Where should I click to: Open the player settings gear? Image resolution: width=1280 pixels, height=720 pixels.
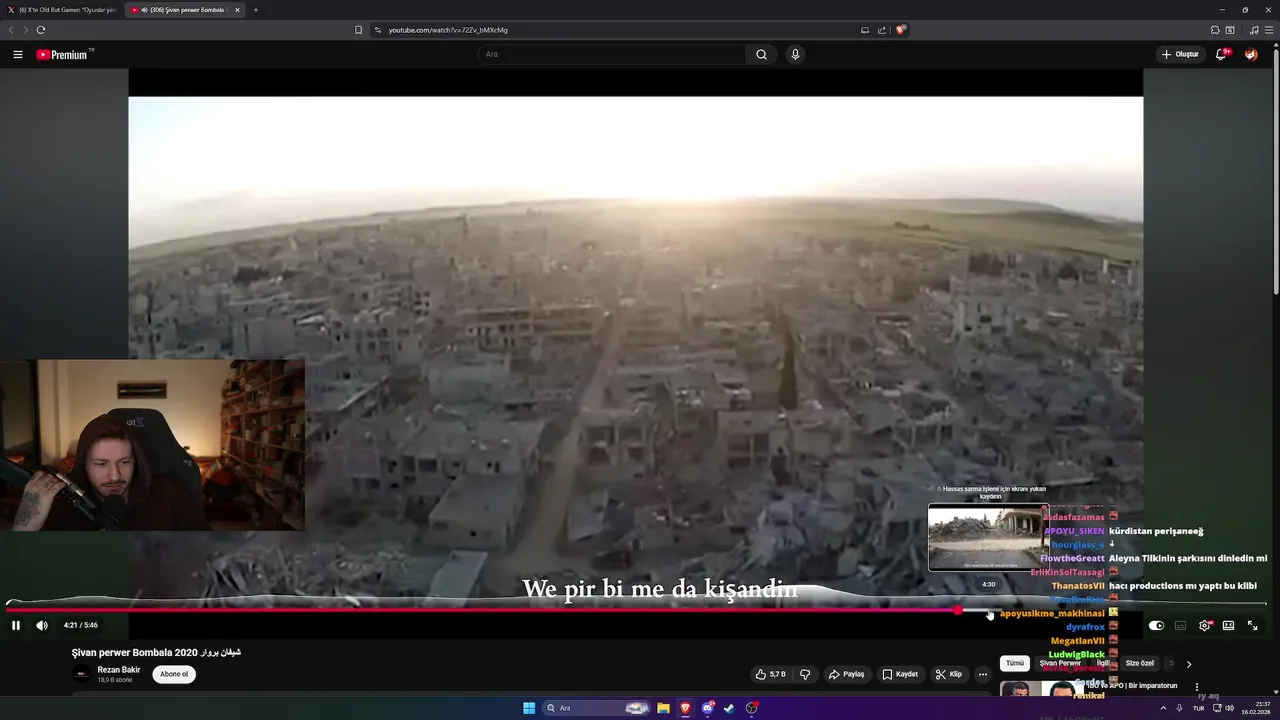click(1204, 625)
